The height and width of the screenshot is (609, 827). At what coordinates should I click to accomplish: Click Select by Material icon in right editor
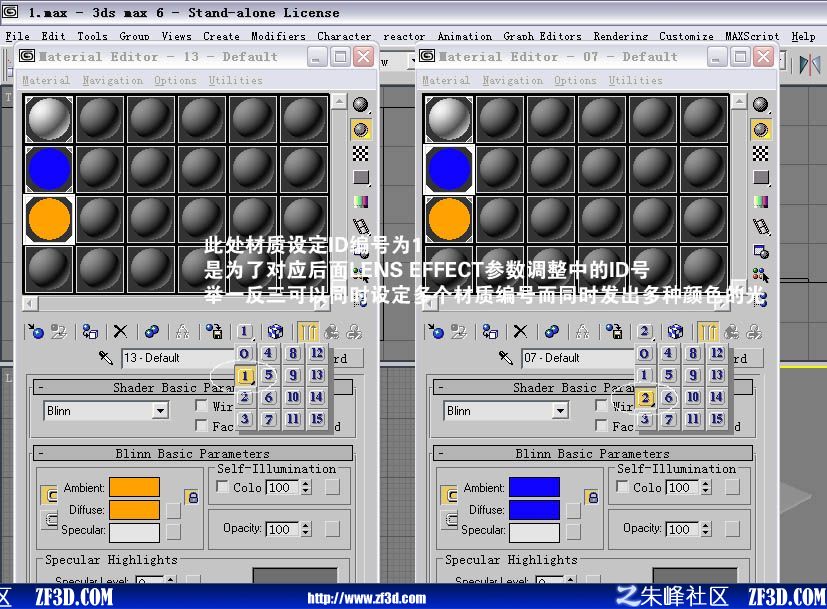coord(761,275)
